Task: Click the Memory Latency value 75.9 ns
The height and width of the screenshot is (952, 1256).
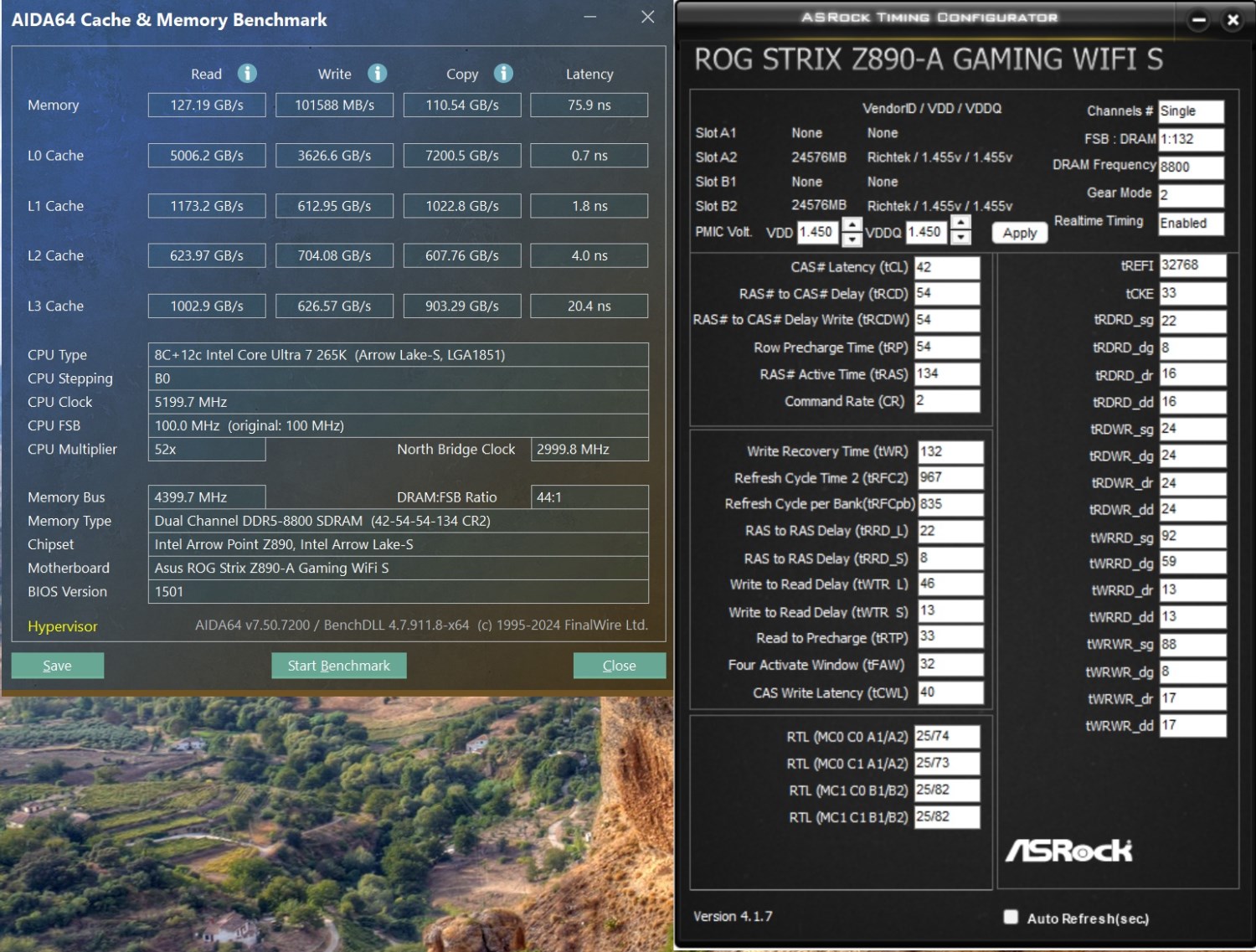Action: click(589, 105)
